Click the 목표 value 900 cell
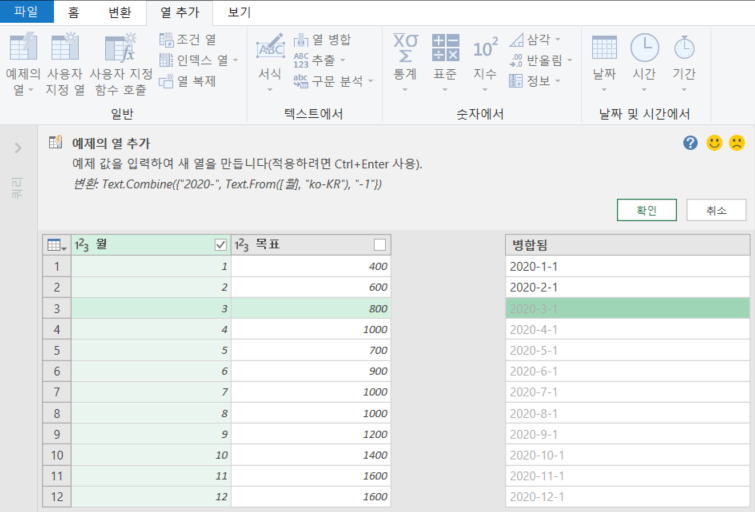This screenshot has width=755, height=512. click(311, 371)
